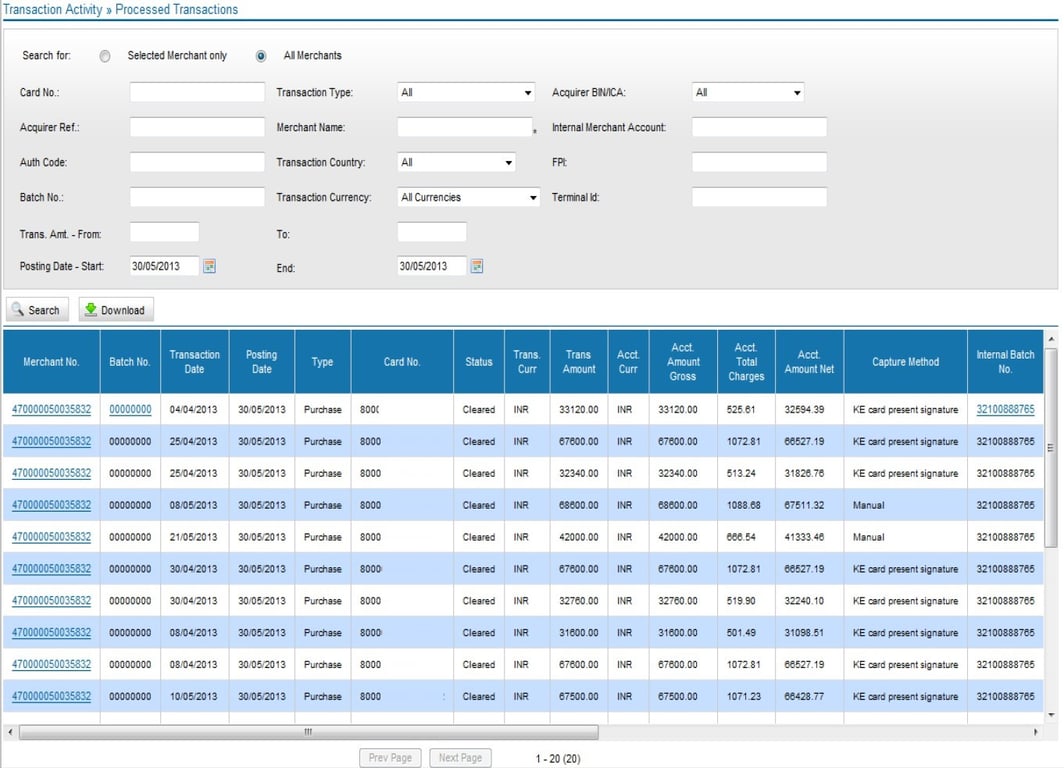This screenshot has height=768, width=1064.
Task: Click the Download button with green arrow
Action: (116, 310)
